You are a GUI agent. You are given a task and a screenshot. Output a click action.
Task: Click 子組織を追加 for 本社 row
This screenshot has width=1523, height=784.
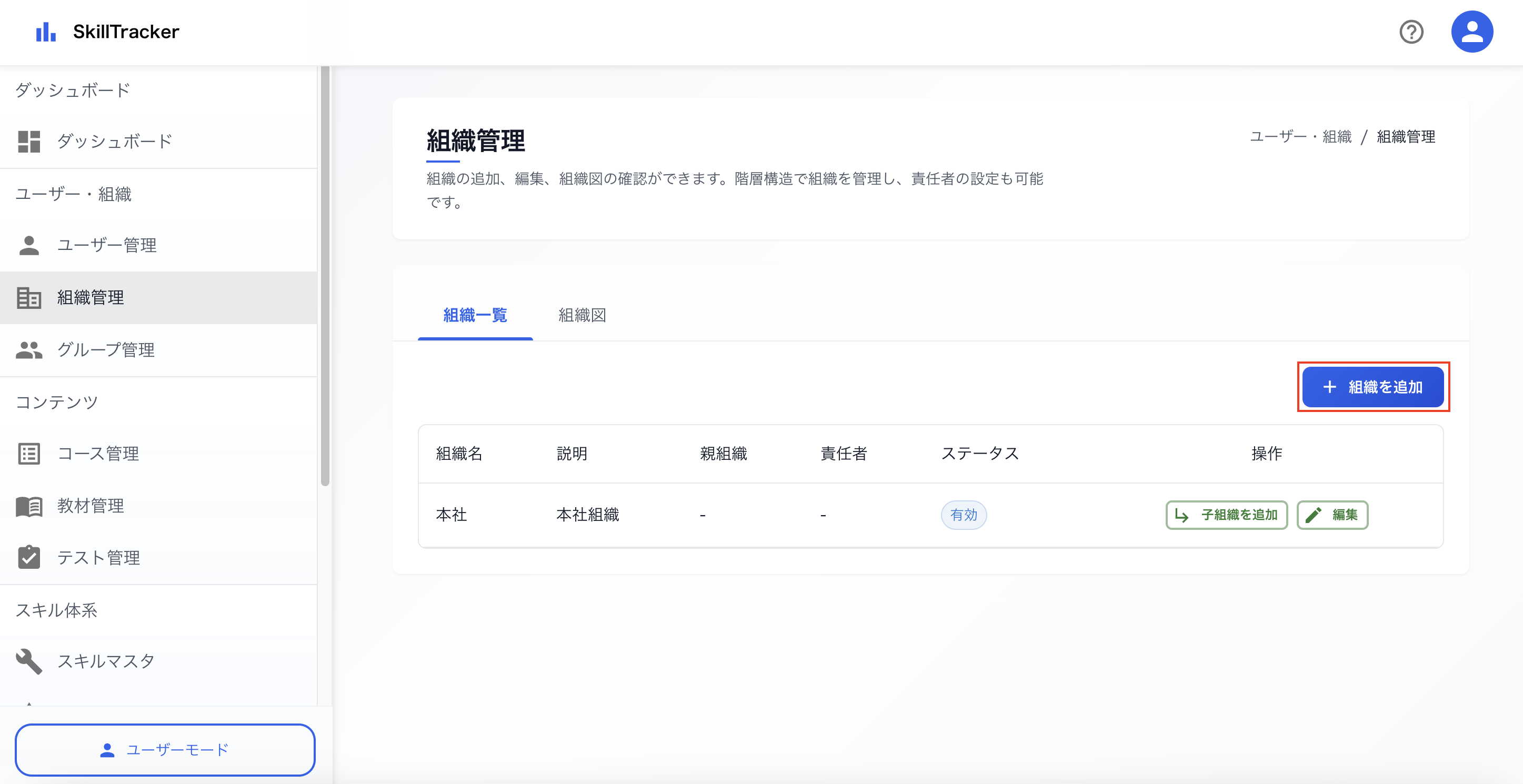click(x=1226, y=515)
